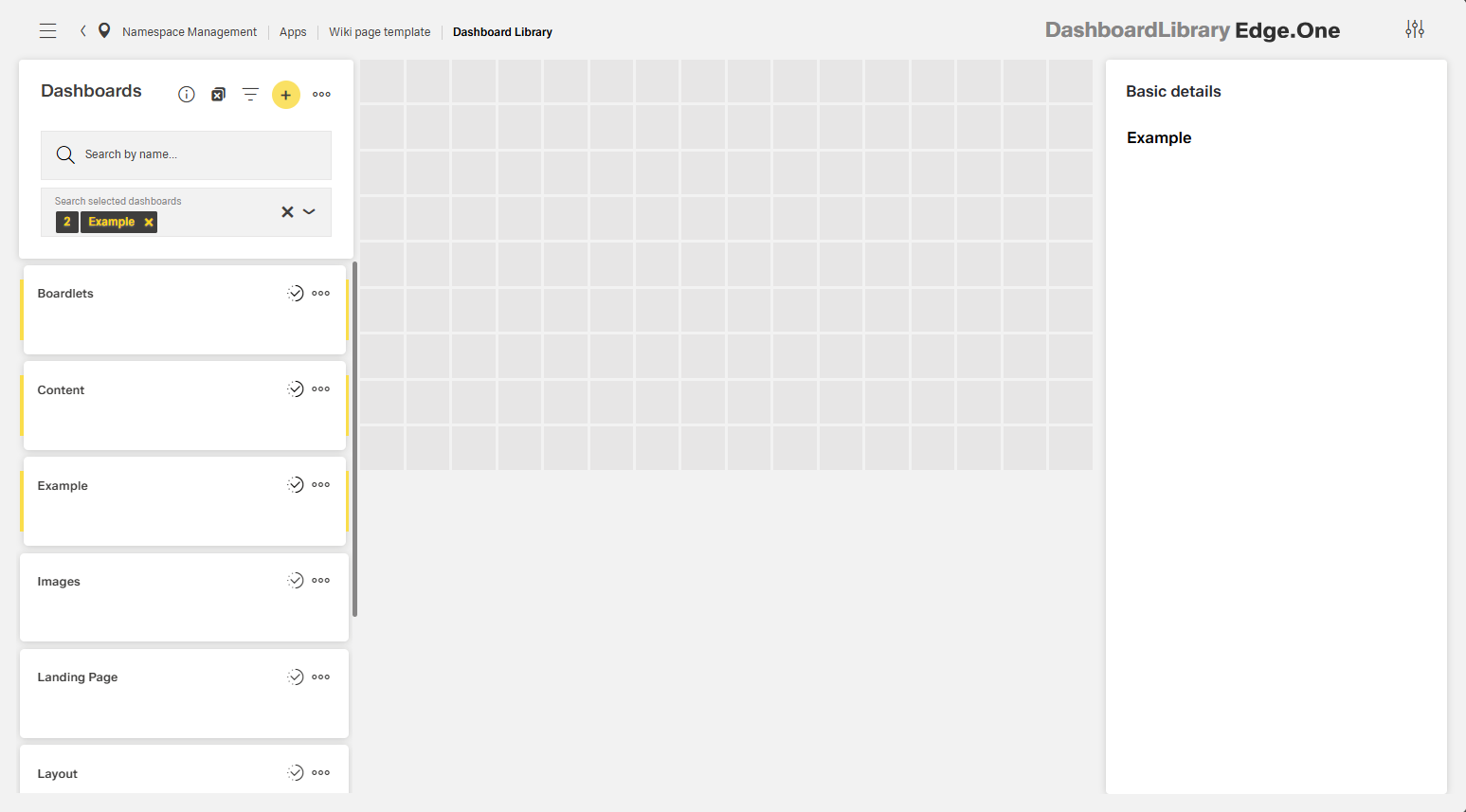Go to Namespace Management breadcrumb
The image size is (1466, 812).
[190, 32]
